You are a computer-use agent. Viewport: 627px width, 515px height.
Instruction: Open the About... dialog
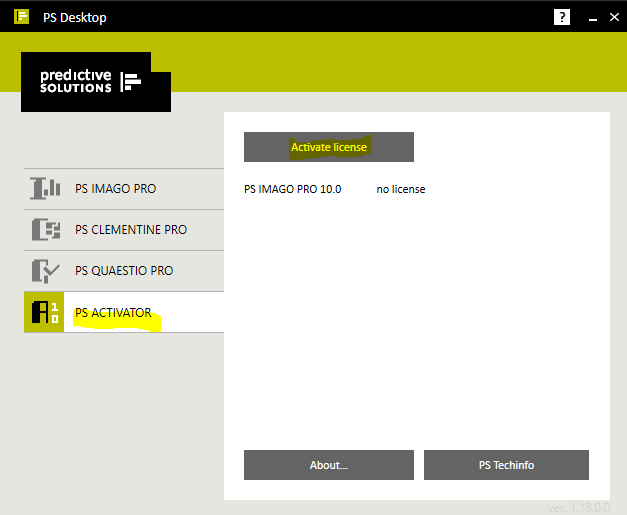pos(329,465)
